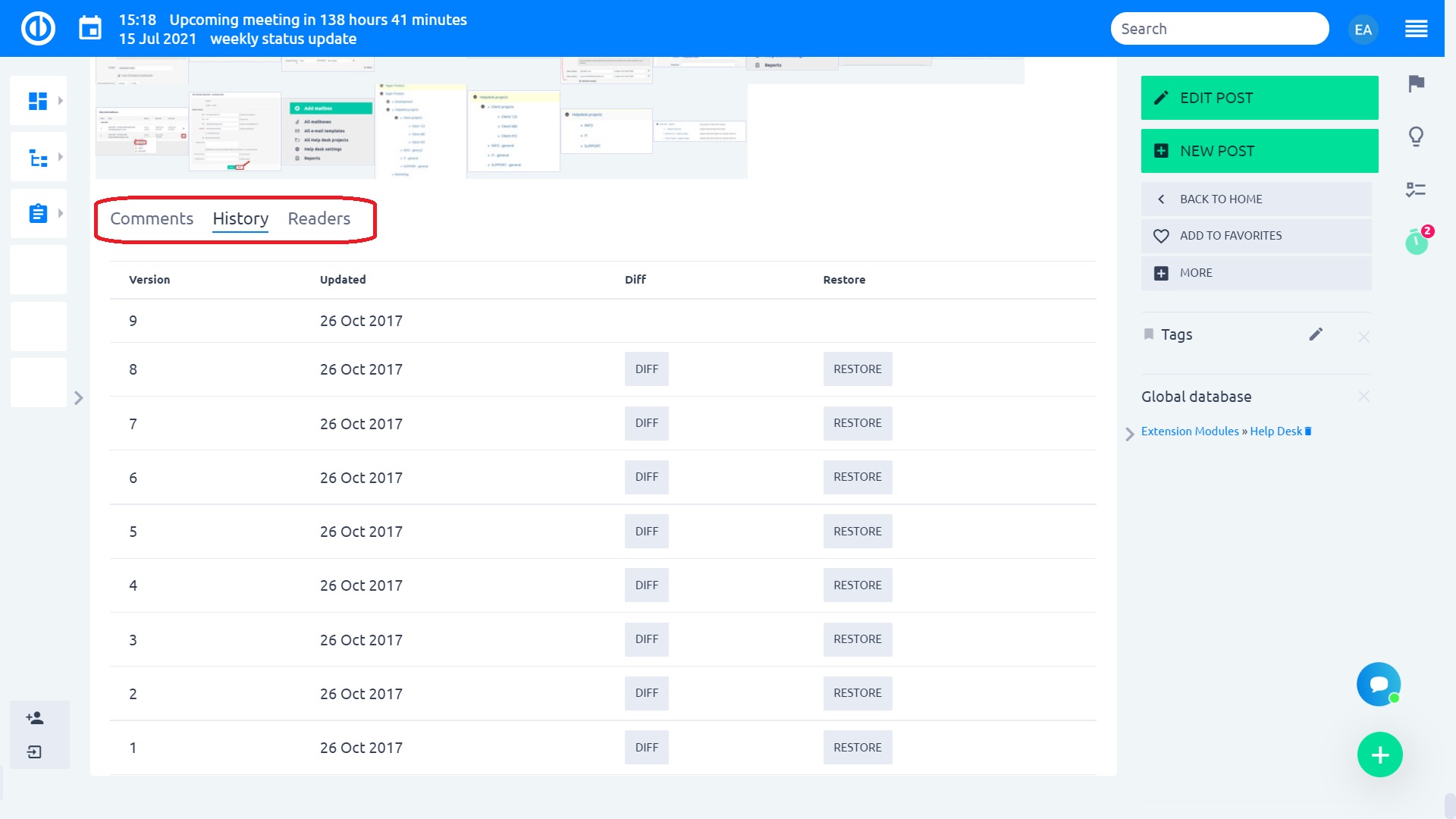The height and width of the screenshot is (819, 1456).
Task: Open the clipboard tasks sidebar icon
Action: coord(38,214)
